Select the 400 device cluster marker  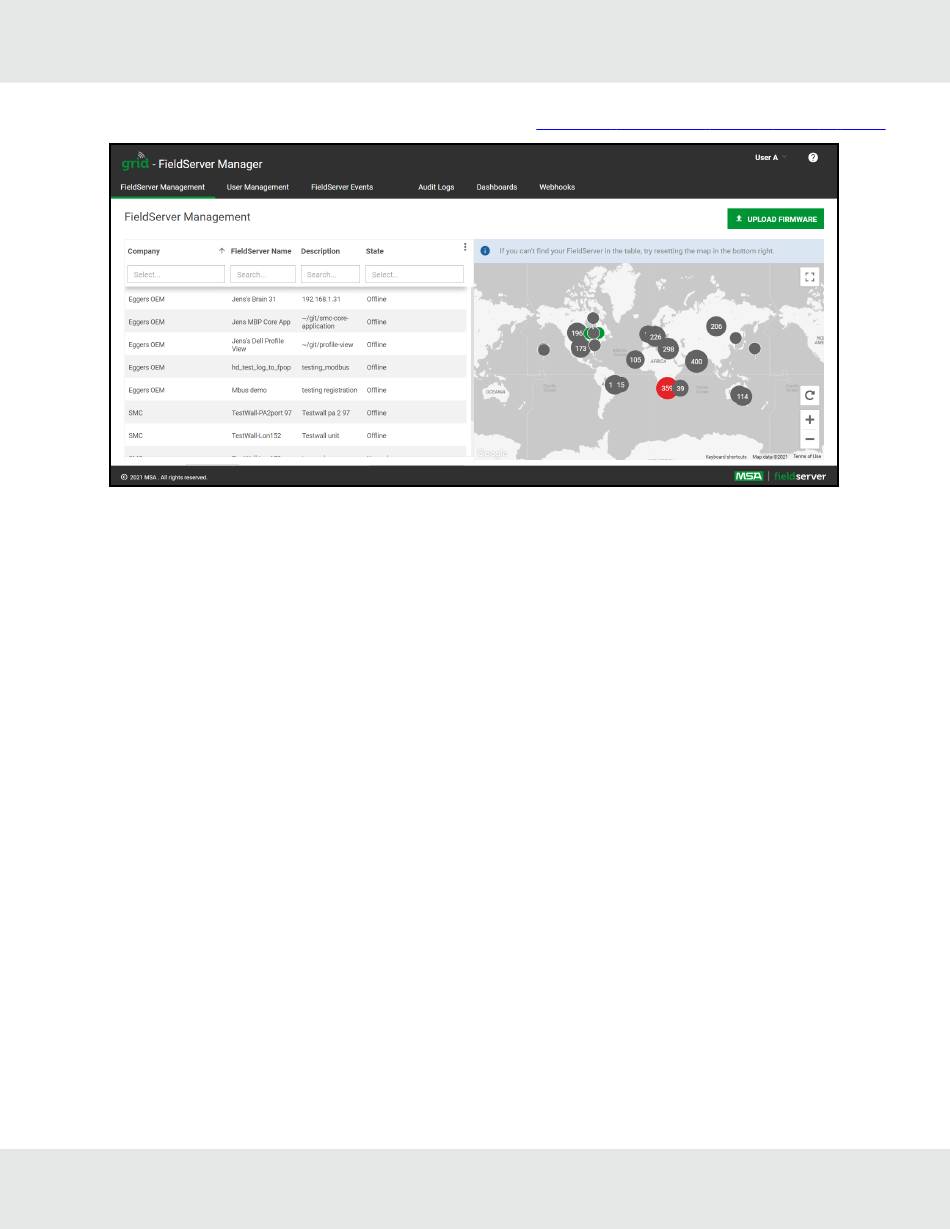point(696,361)
